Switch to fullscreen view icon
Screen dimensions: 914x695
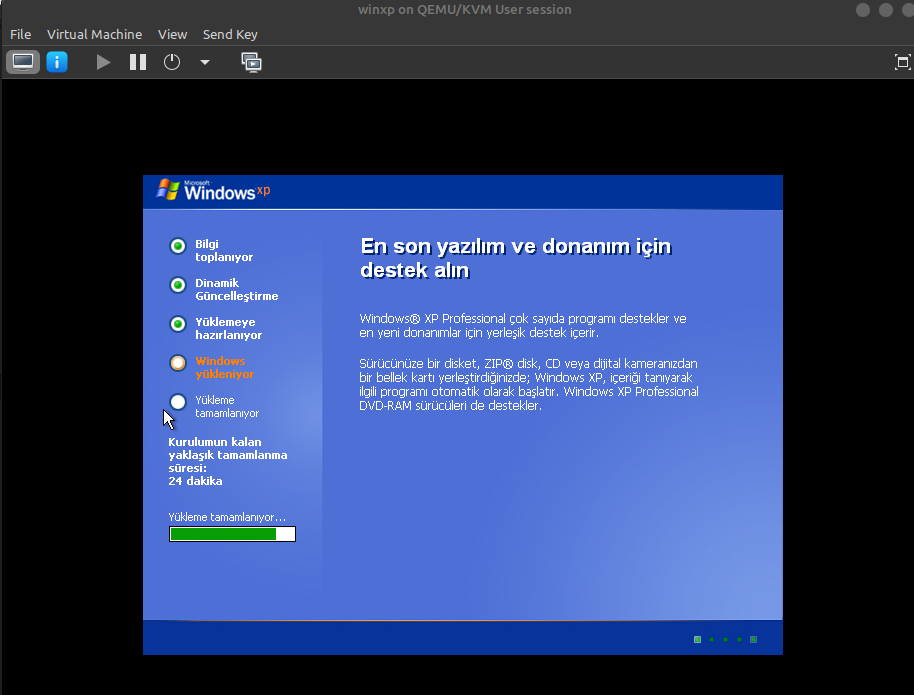(902, 62)
